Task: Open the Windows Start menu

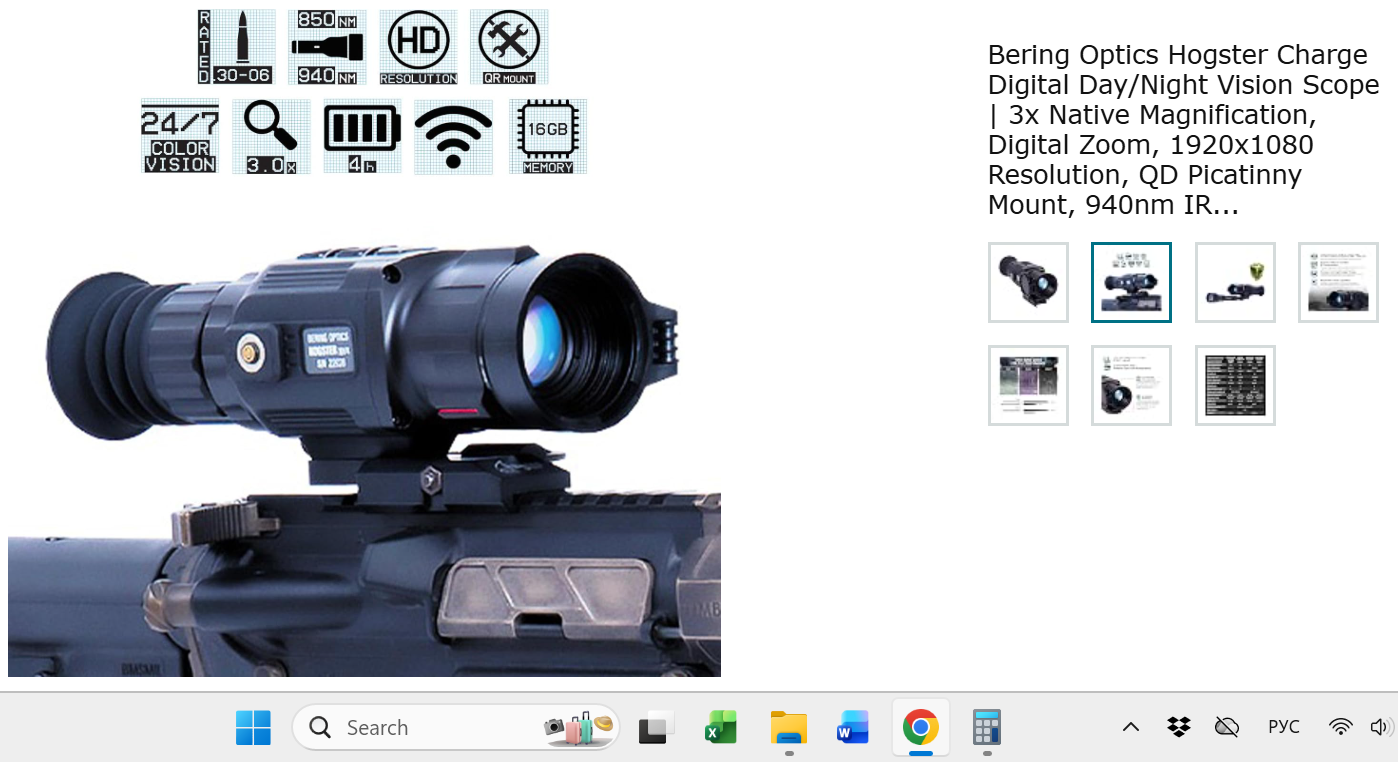Action: point(253,727)
